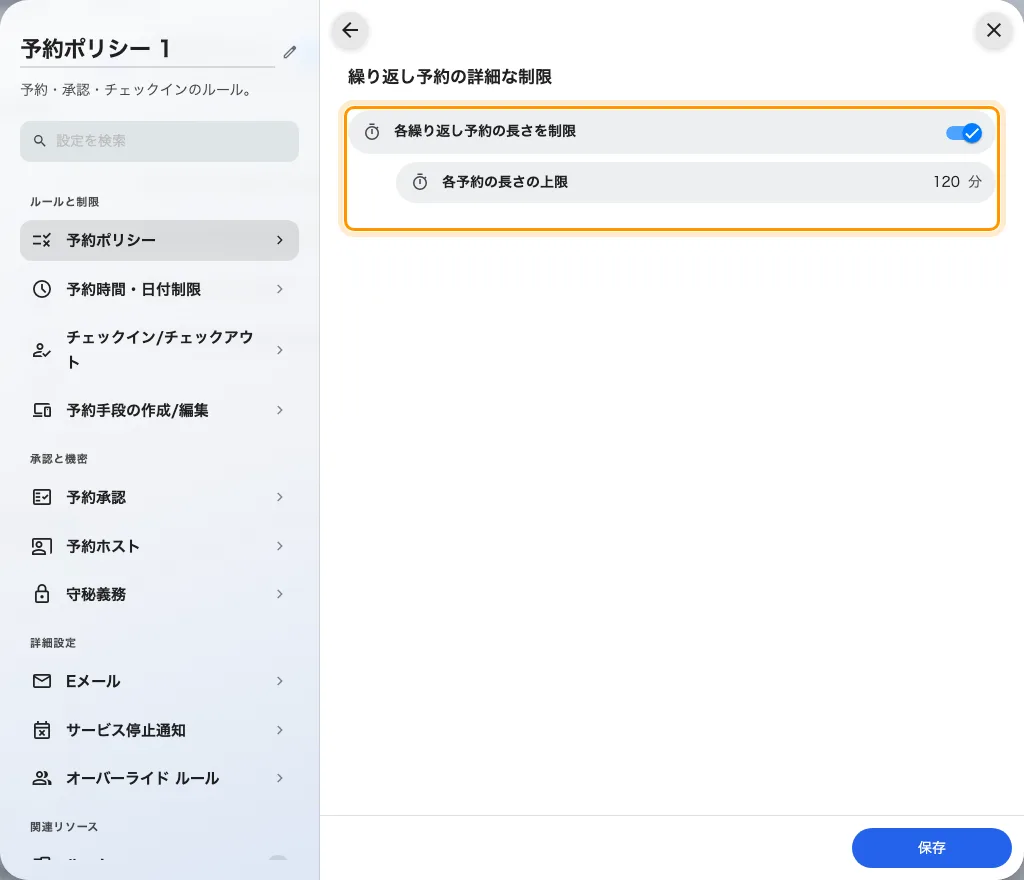This screenshot has width=1024, height=880.
Task: Expand chevron on サービス停止通知 row
Action: (x=280, y=730)
